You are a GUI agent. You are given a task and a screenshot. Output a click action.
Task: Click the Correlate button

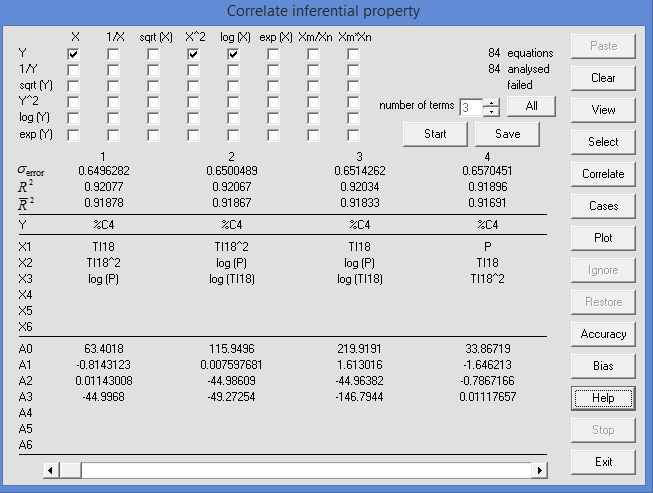point(603,174)
